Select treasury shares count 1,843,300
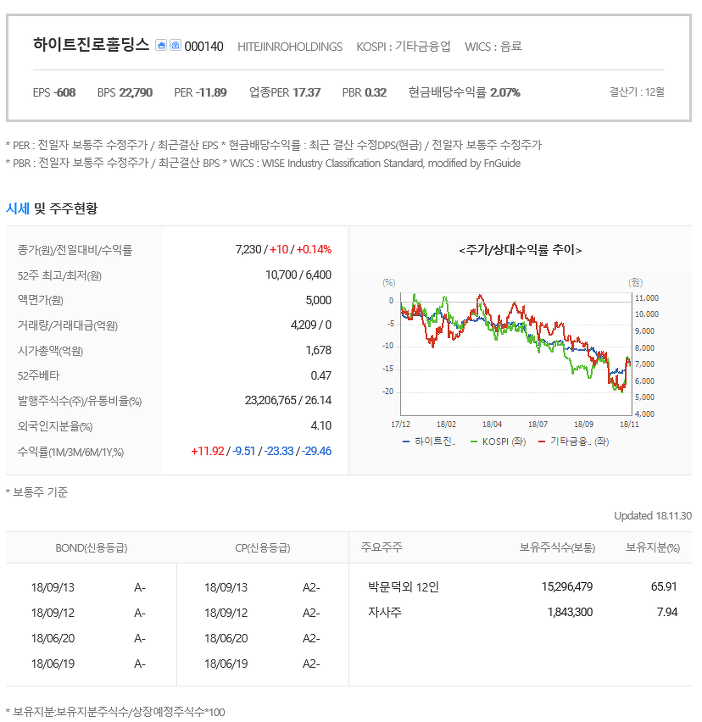The width and height of the screenshot is (702, 722). [570, 611]
